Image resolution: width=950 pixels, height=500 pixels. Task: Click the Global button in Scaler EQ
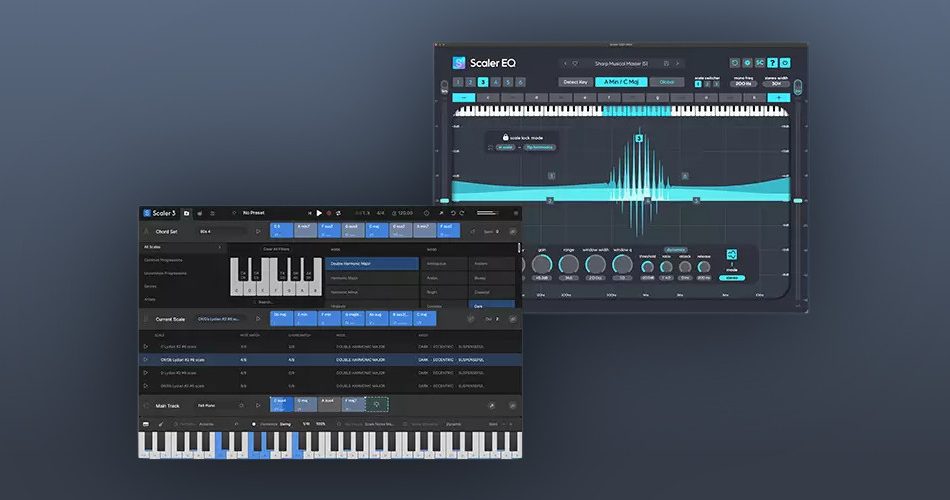[x=667, y=82]
